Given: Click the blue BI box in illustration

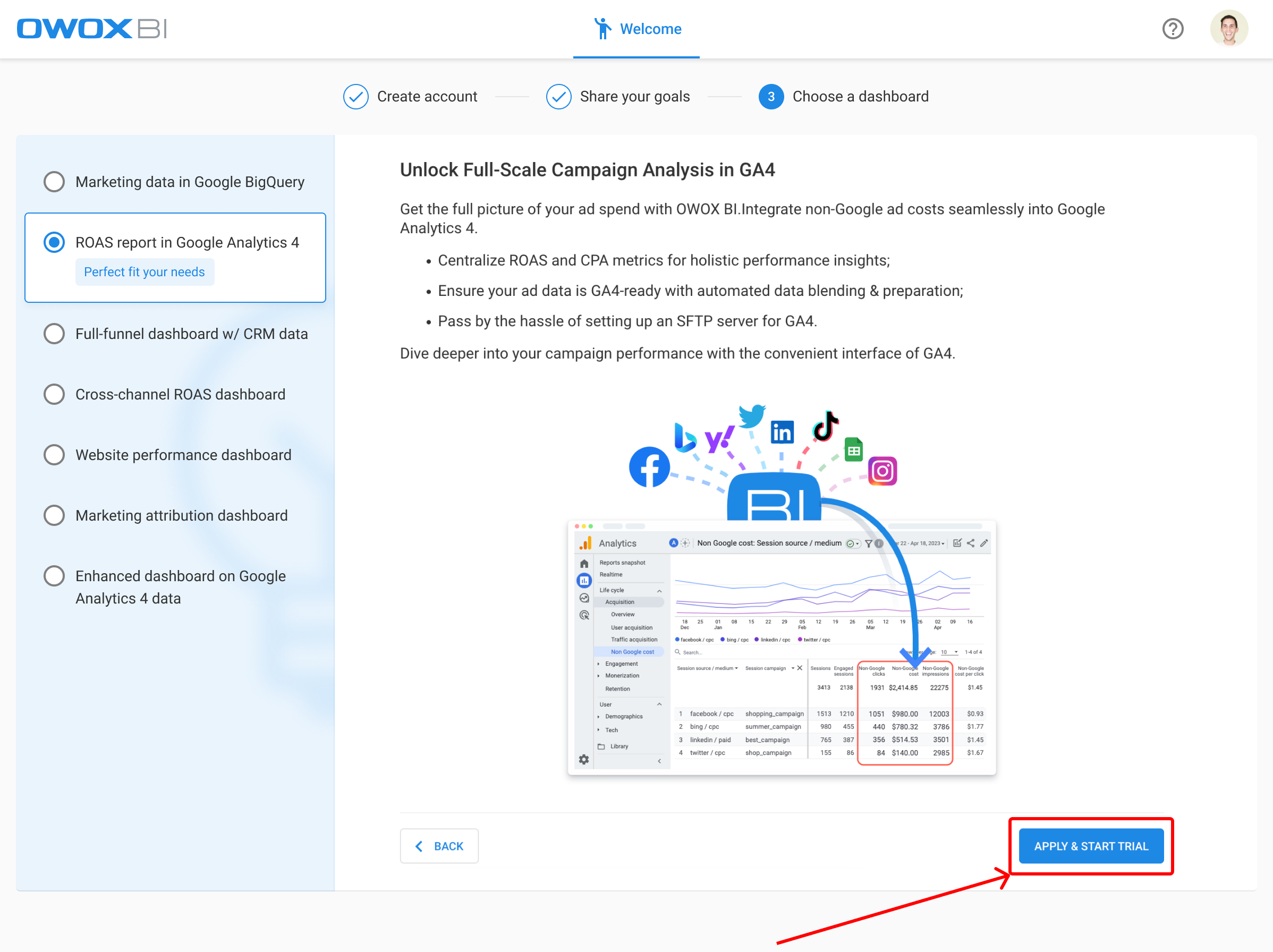Looking at the screenshot, I should [774, 496].
